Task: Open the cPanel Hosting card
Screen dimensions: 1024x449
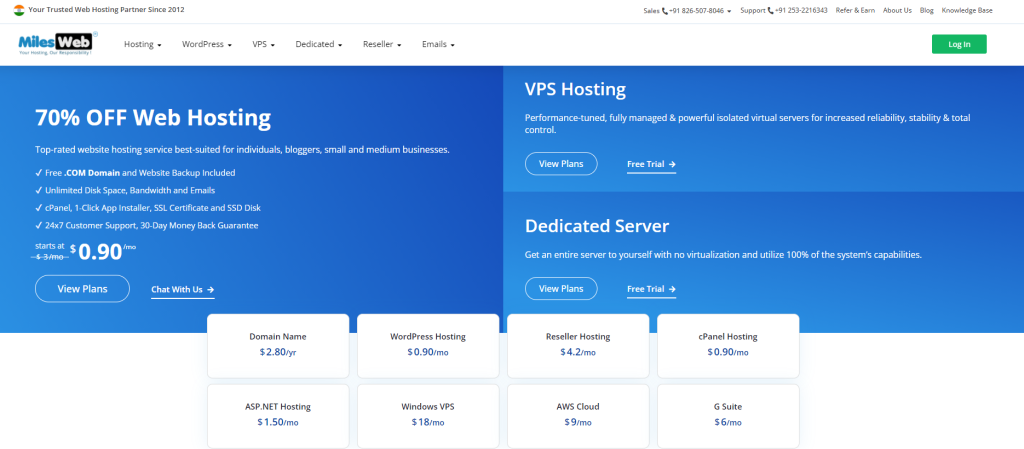Action: pos(728,346)
